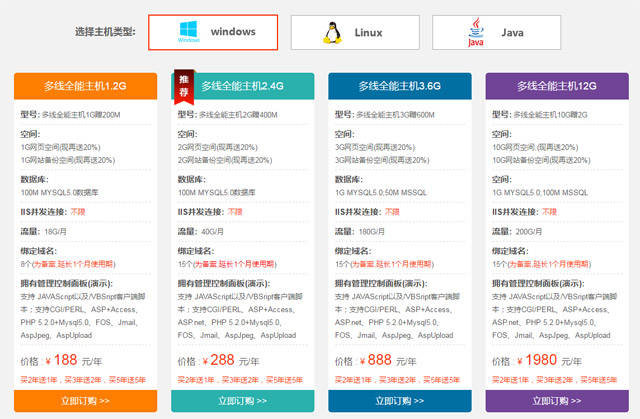Click the purple 立即订购 button for 12G
640x419 pixels.
[557, 401]
